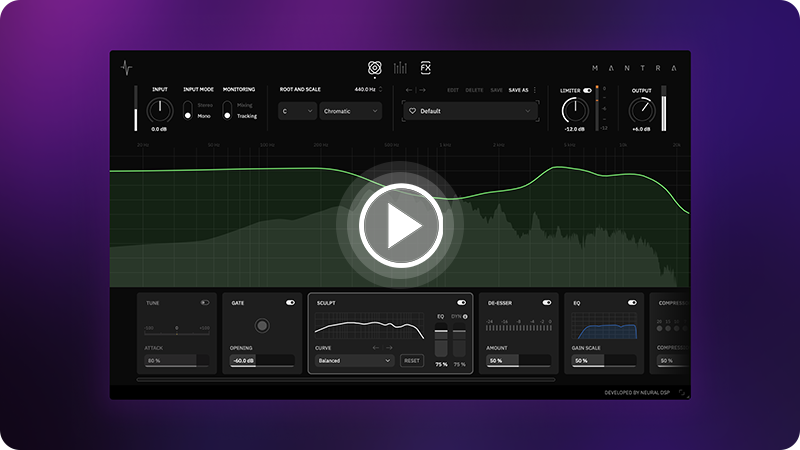This screenshot has width=800, height=450.
Task: Click the DELETE preset button
Action: pyautogui.click(x=474, y=90)
